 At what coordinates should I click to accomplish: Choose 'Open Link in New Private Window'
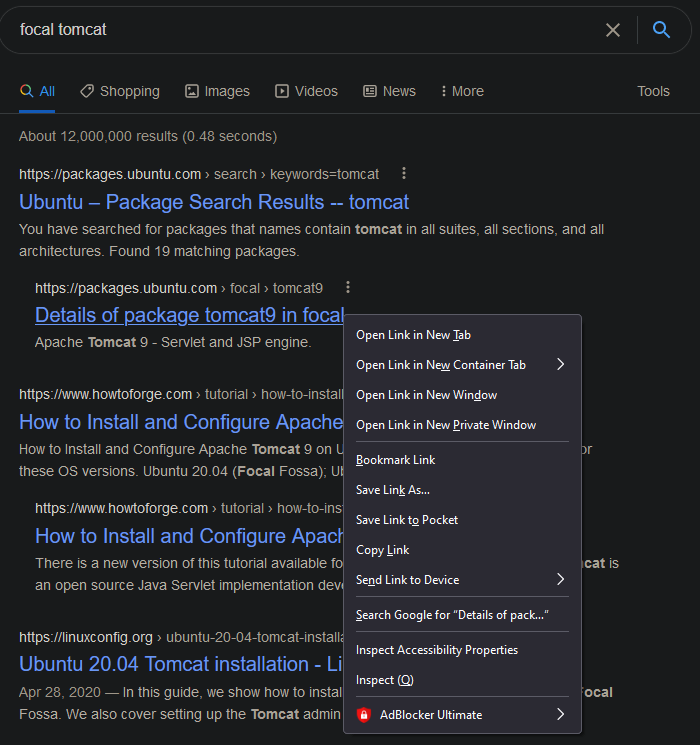(x=462, y=425)
